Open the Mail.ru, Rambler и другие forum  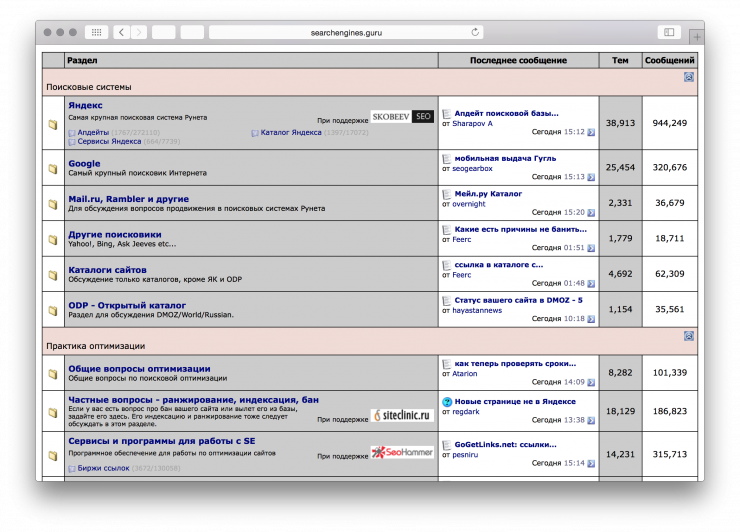[128, 199]
